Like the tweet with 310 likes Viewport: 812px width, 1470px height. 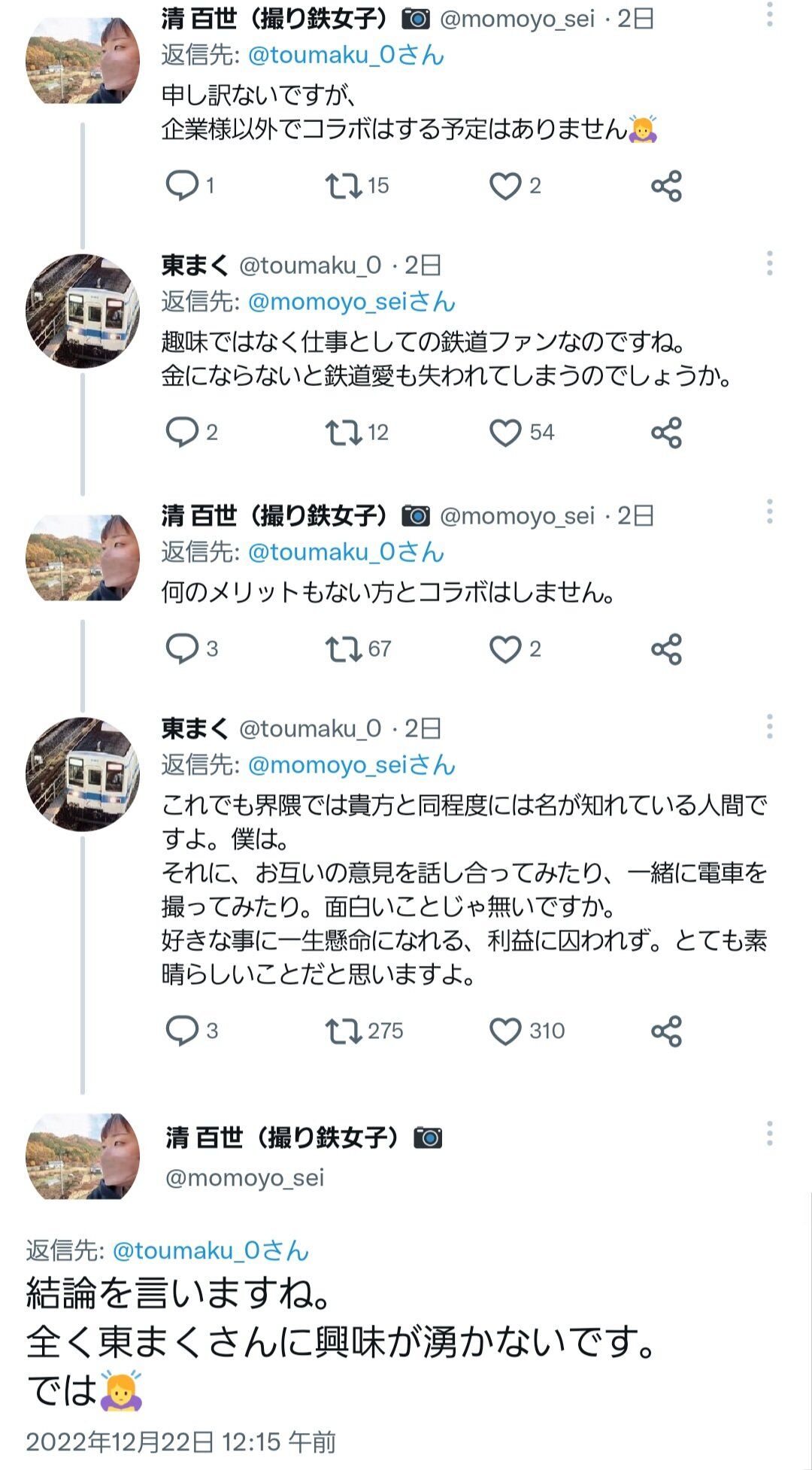coord(505,1031)
